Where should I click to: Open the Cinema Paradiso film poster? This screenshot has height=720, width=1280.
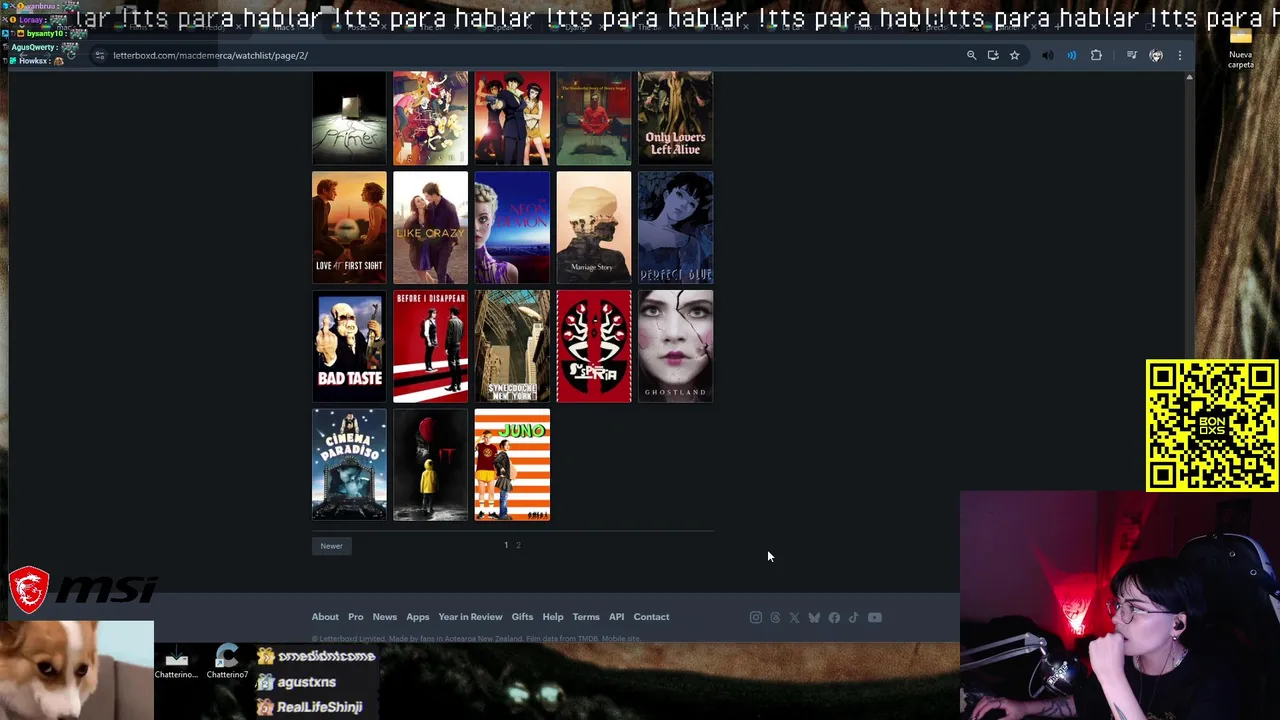pyautogui.click(x=349, y=464)
